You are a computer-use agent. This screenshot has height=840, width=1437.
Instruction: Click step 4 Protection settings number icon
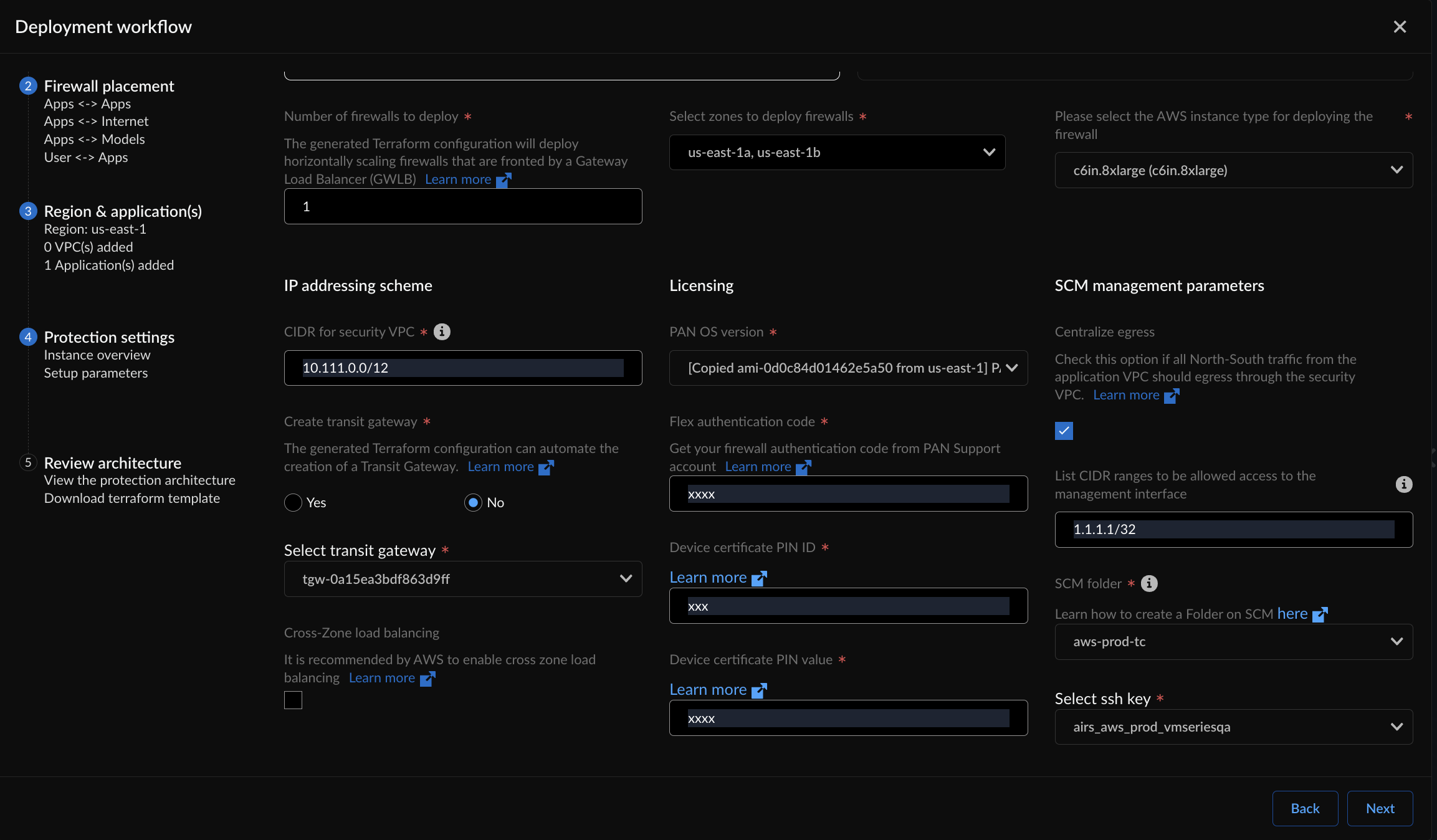pos(28,337)
